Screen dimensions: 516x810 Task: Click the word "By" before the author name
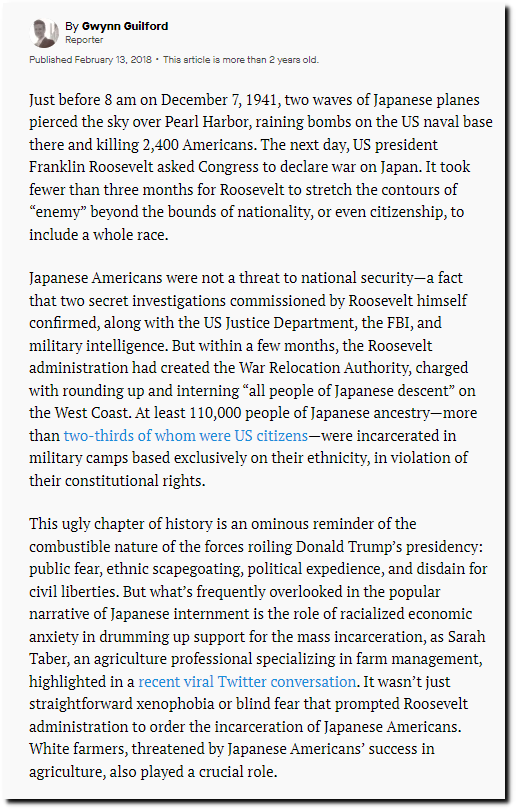coord(71,26)
